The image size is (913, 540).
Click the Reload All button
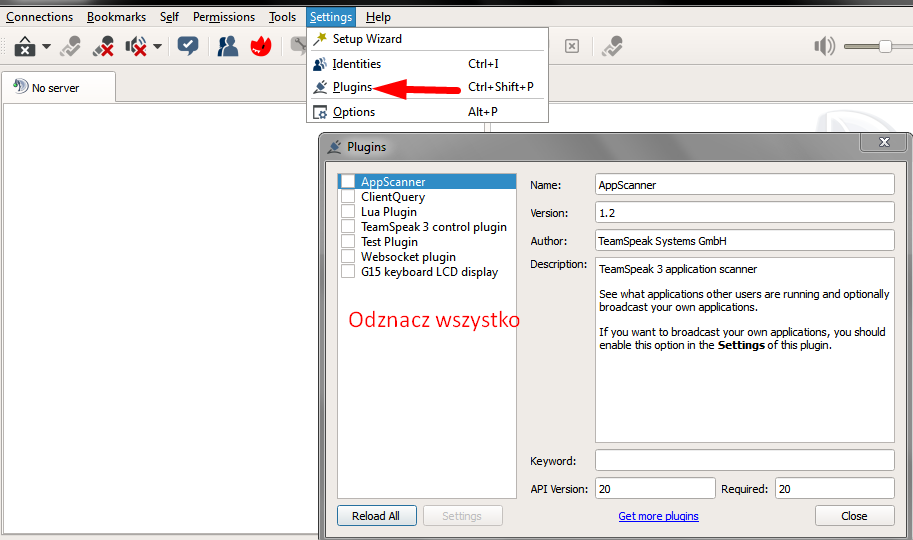(377, 516)
